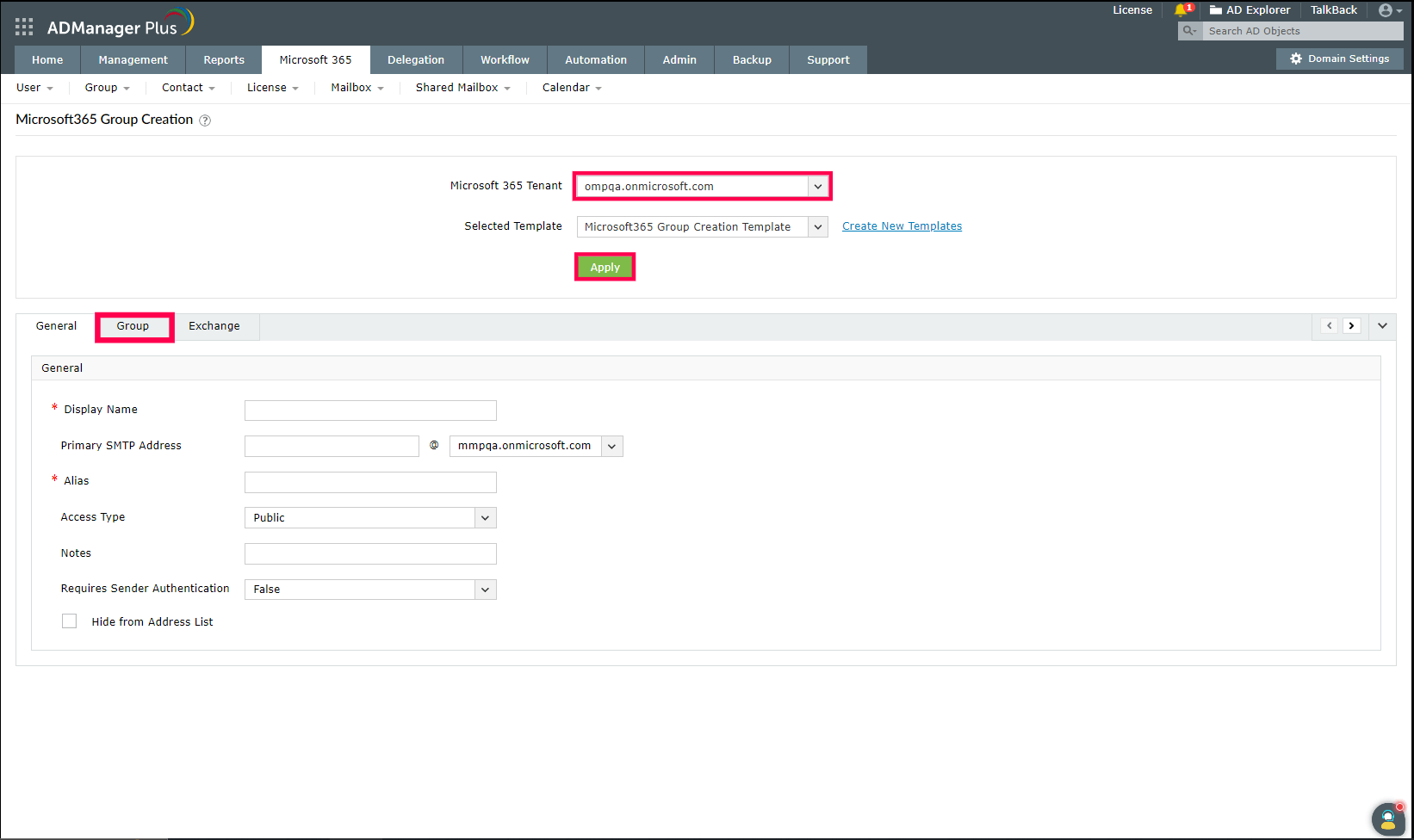Switch to the Group section tab
This screenshot has height=840, width=1414.
[x=133, y=326]
